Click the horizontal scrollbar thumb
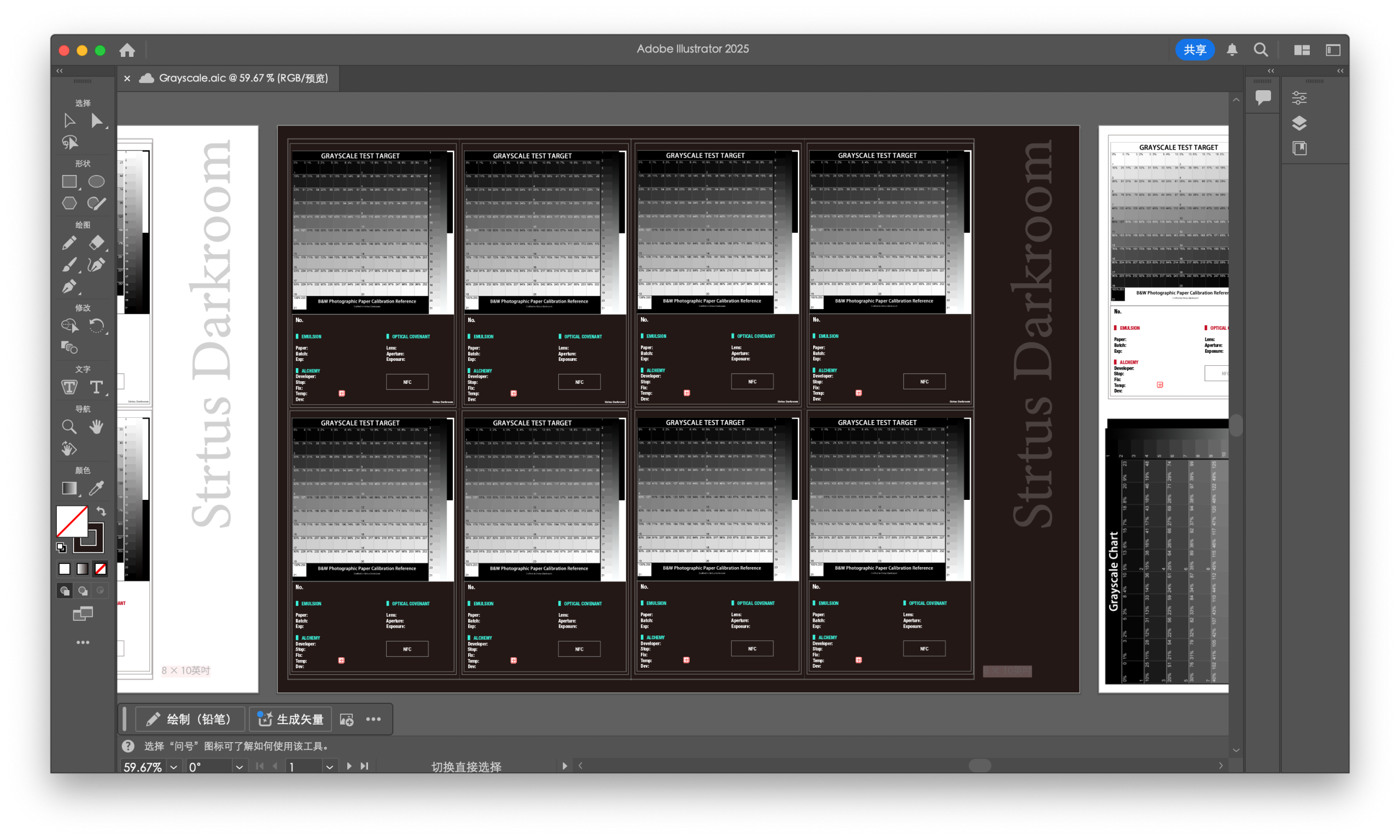The height and width of the screenshot is (840, 1400). pyautogui.click(x=979, y=766)
